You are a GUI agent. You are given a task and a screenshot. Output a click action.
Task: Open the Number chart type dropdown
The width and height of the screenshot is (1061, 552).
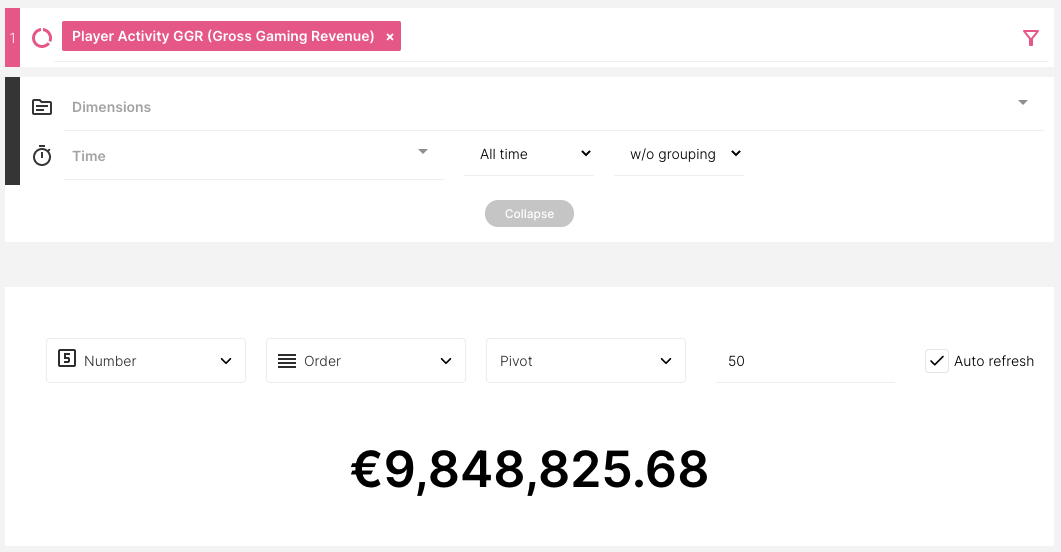146,361
